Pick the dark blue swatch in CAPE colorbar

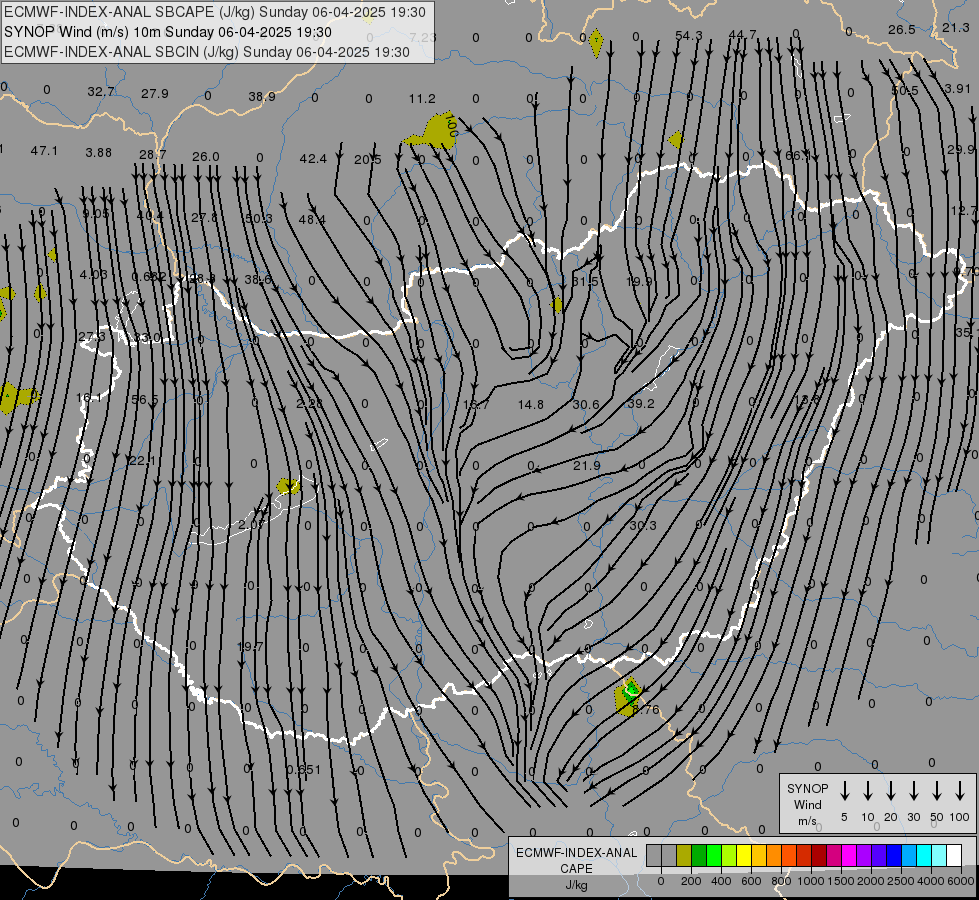pos(894,856)
